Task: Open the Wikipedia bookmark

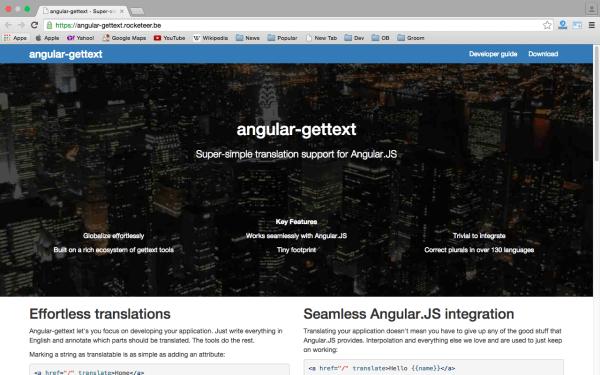Action: pos(210,38)
